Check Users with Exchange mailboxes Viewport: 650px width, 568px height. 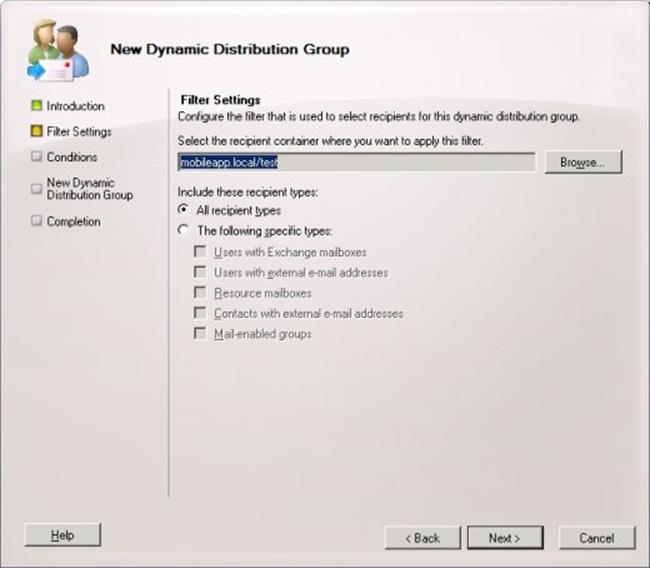point(200,251)
